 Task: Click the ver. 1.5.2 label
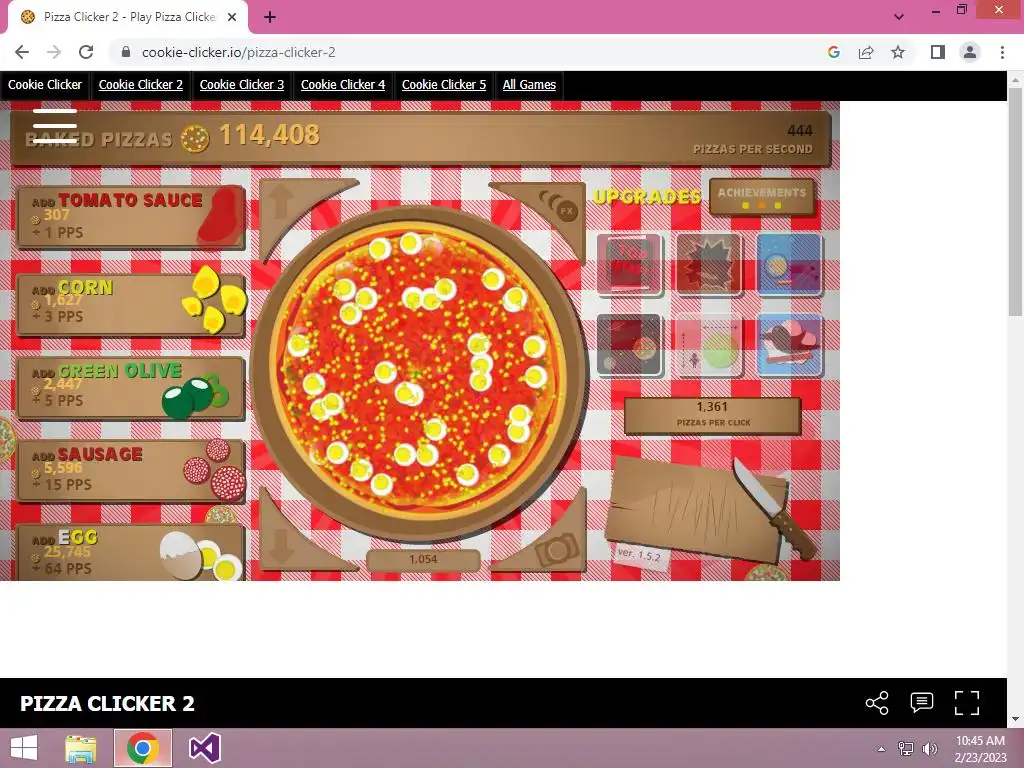click(639, 555)
